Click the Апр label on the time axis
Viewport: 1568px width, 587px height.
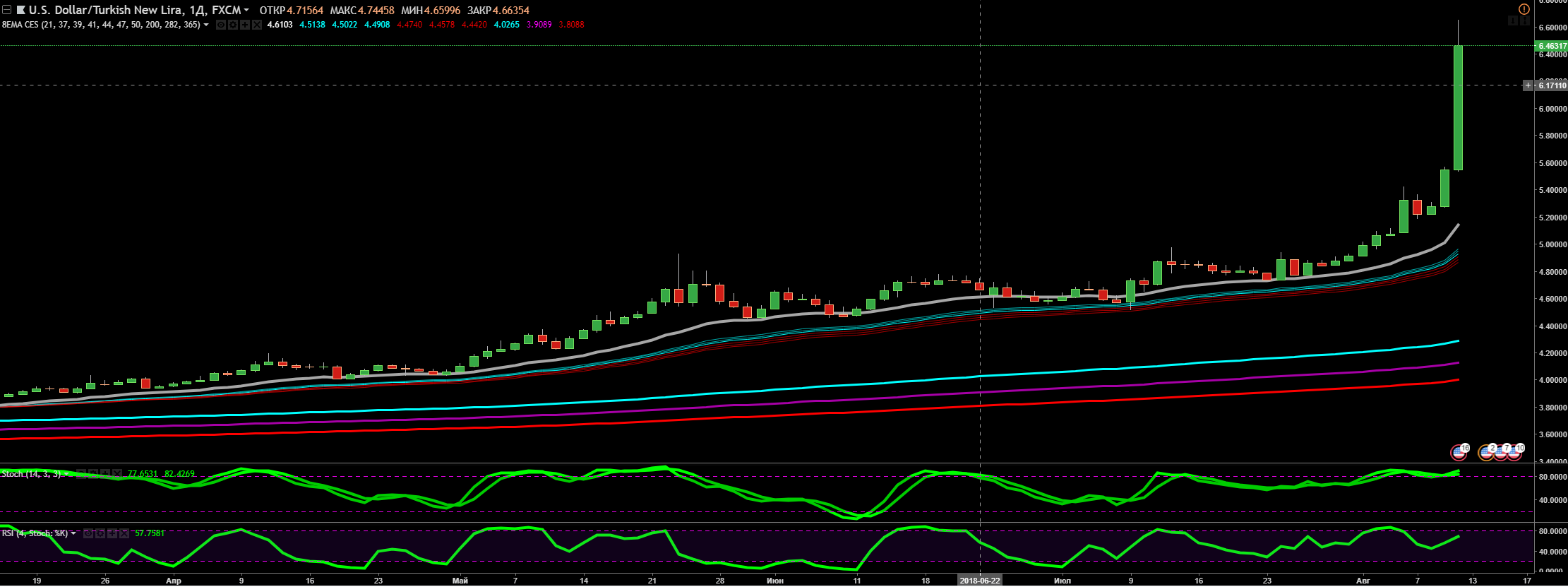click(x=173, y=581)
